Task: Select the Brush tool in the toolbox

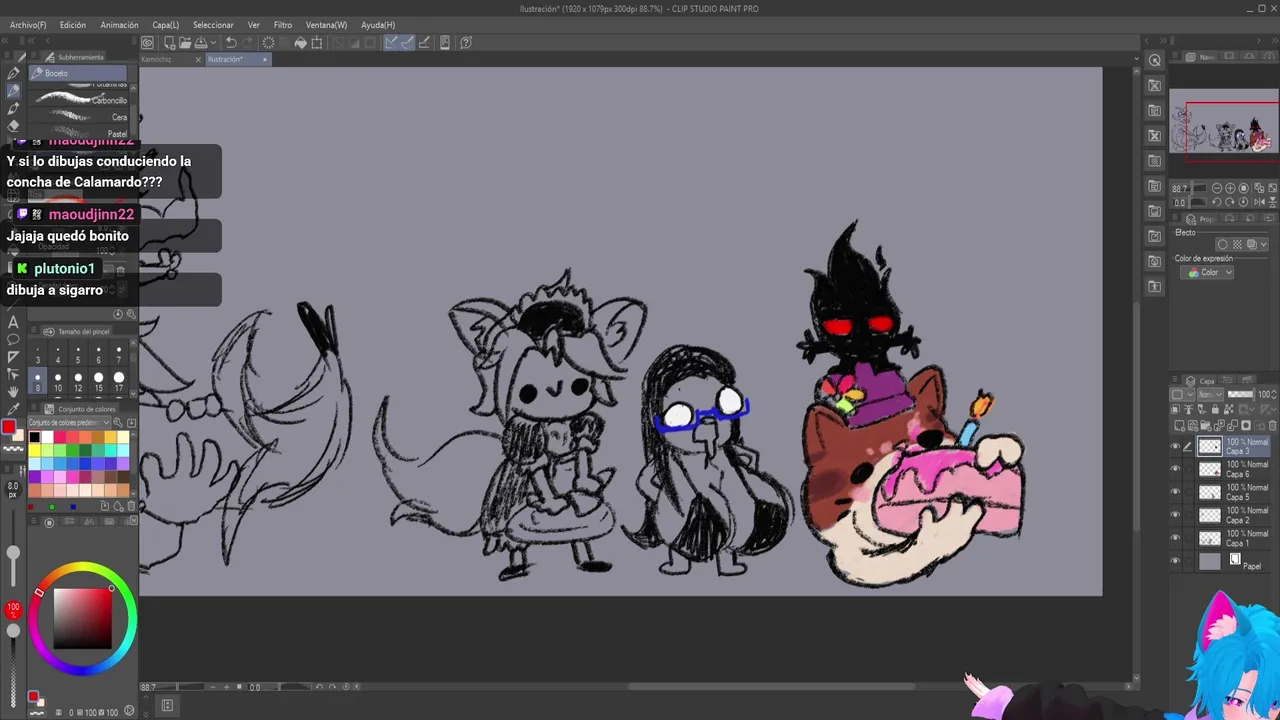Action: click(x=13, y=108)
